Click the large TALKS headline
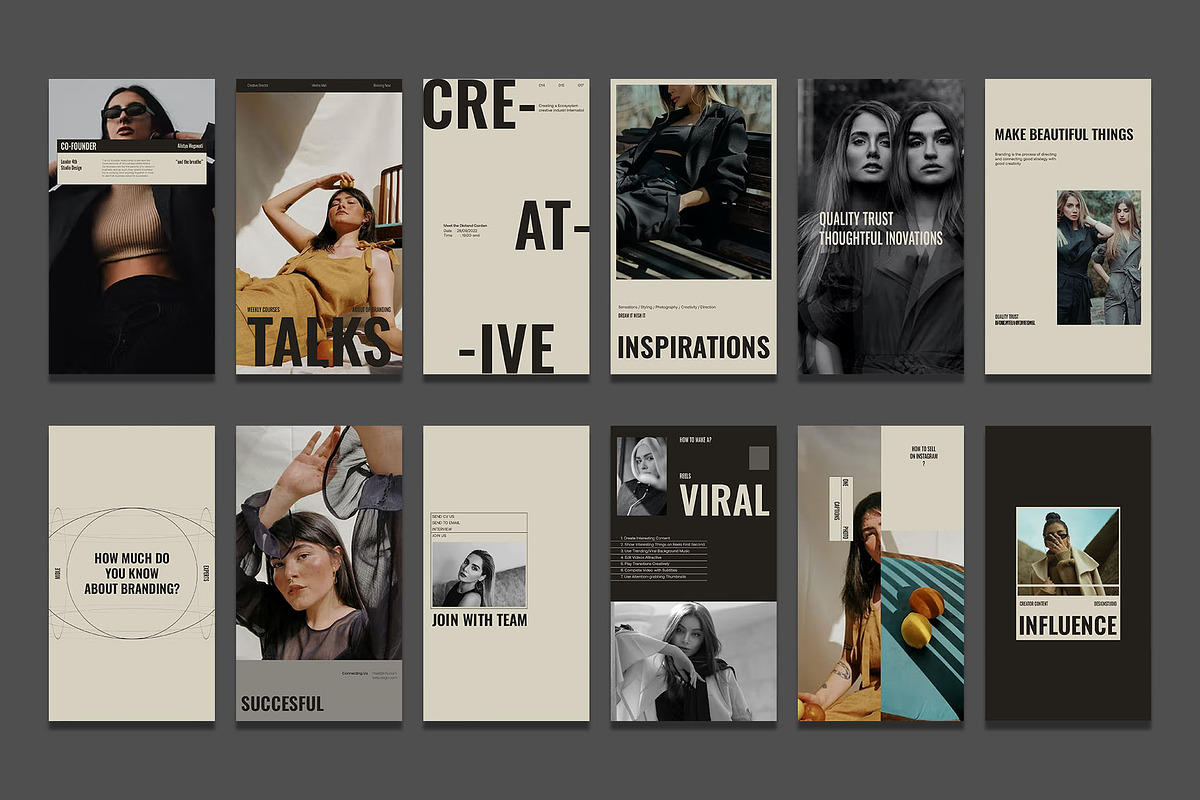Screen dimensions: 1200x800 pyautogui.click(x=319, y=340)
